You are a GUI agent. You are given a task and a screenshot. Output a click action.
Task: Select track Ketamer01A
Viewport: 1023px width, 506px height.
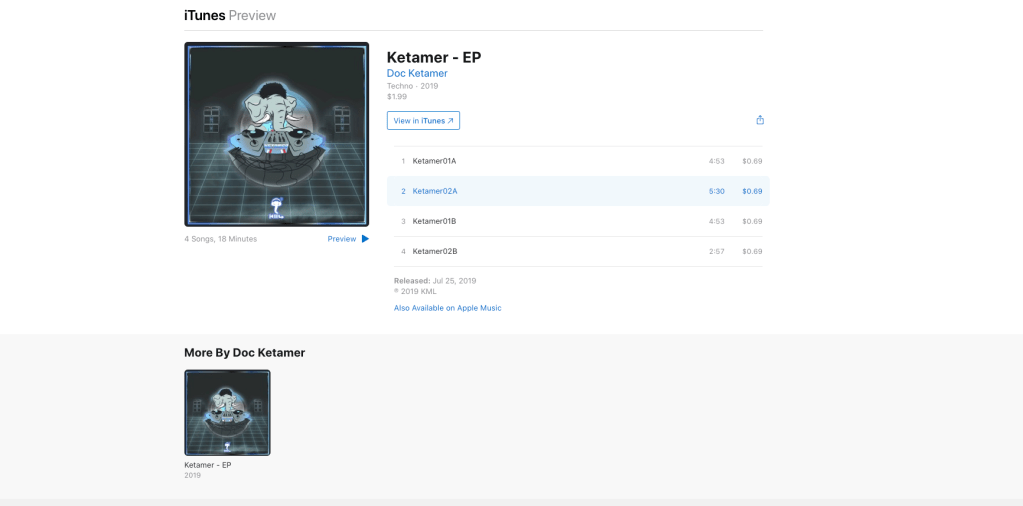click(x=578, y=161)
